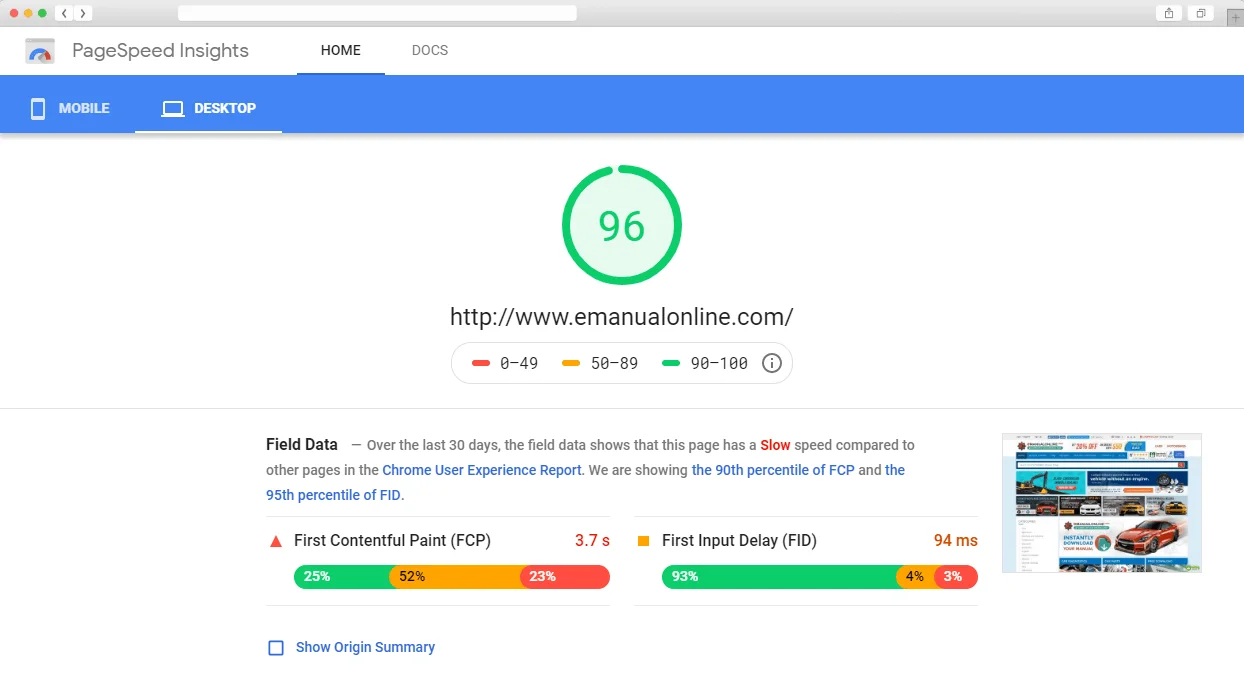Open the DOCS tab
Screen dimensions: 1244x694
pyautogui.click(x=430, y=50)
